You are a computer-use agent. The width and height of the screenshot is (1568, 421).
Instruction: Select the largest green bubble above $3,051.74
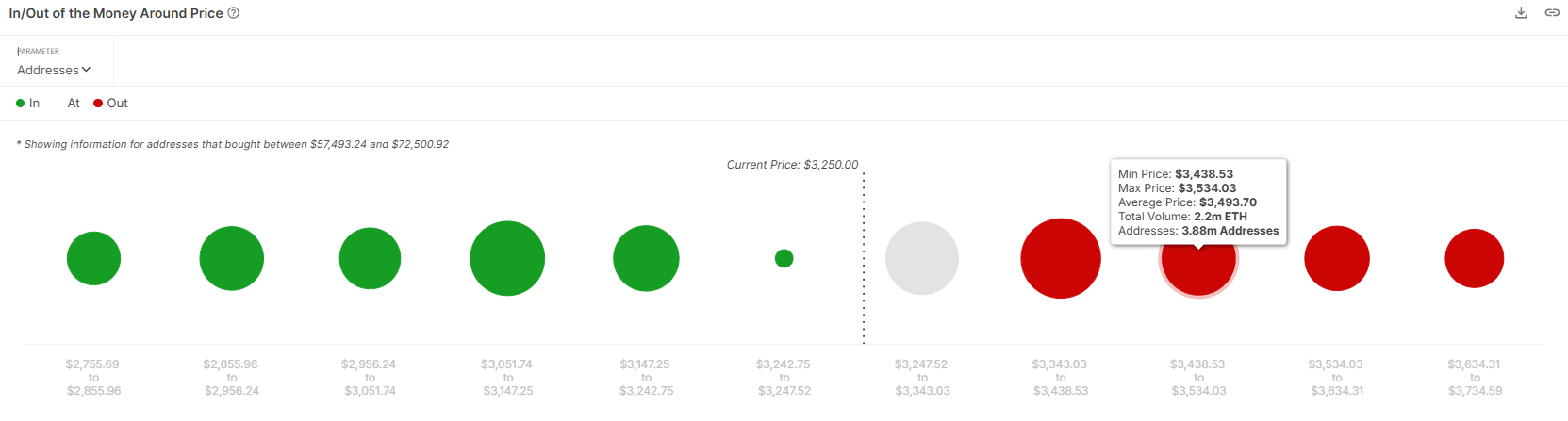point(507,258)
